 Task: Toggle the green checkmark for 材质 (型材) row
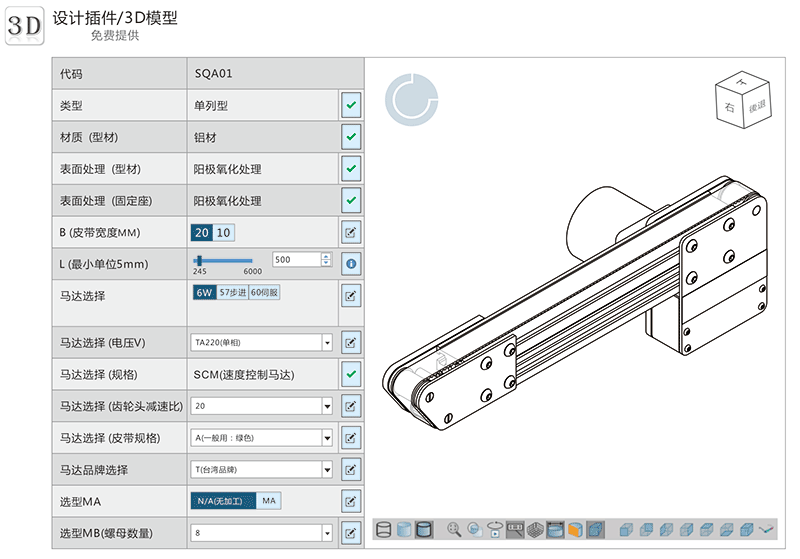pyautogui.click(x=351, y=137)
